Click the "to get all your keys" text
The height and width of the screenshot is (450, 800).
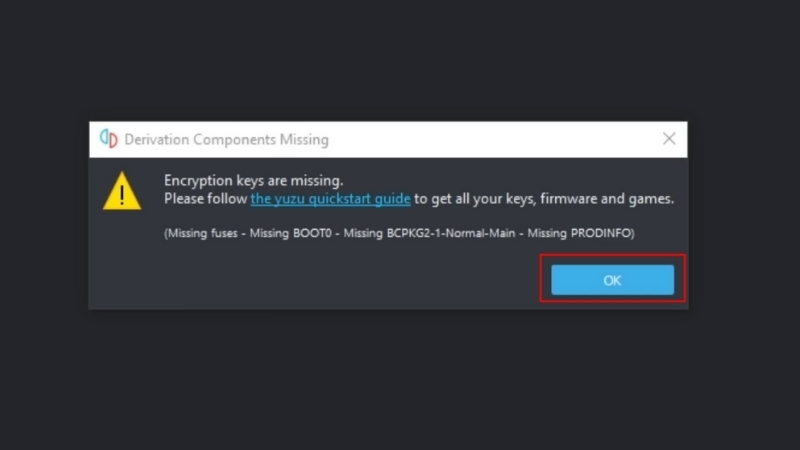click(x=476, y=199)
